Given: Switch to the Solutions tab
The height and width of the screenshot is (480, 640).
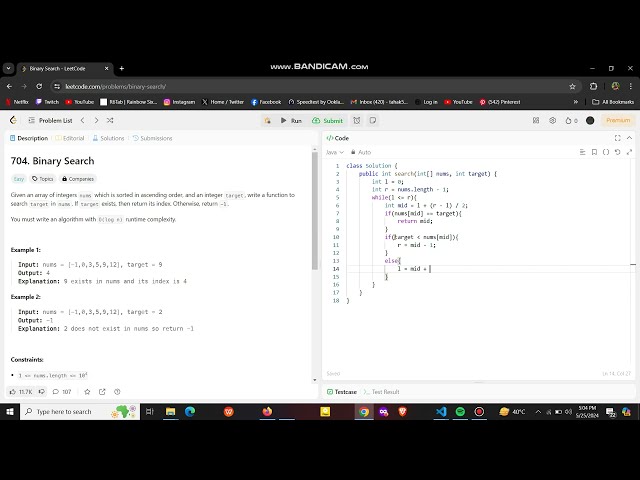Looking at the screenshot, I should (x=108, y=138).
